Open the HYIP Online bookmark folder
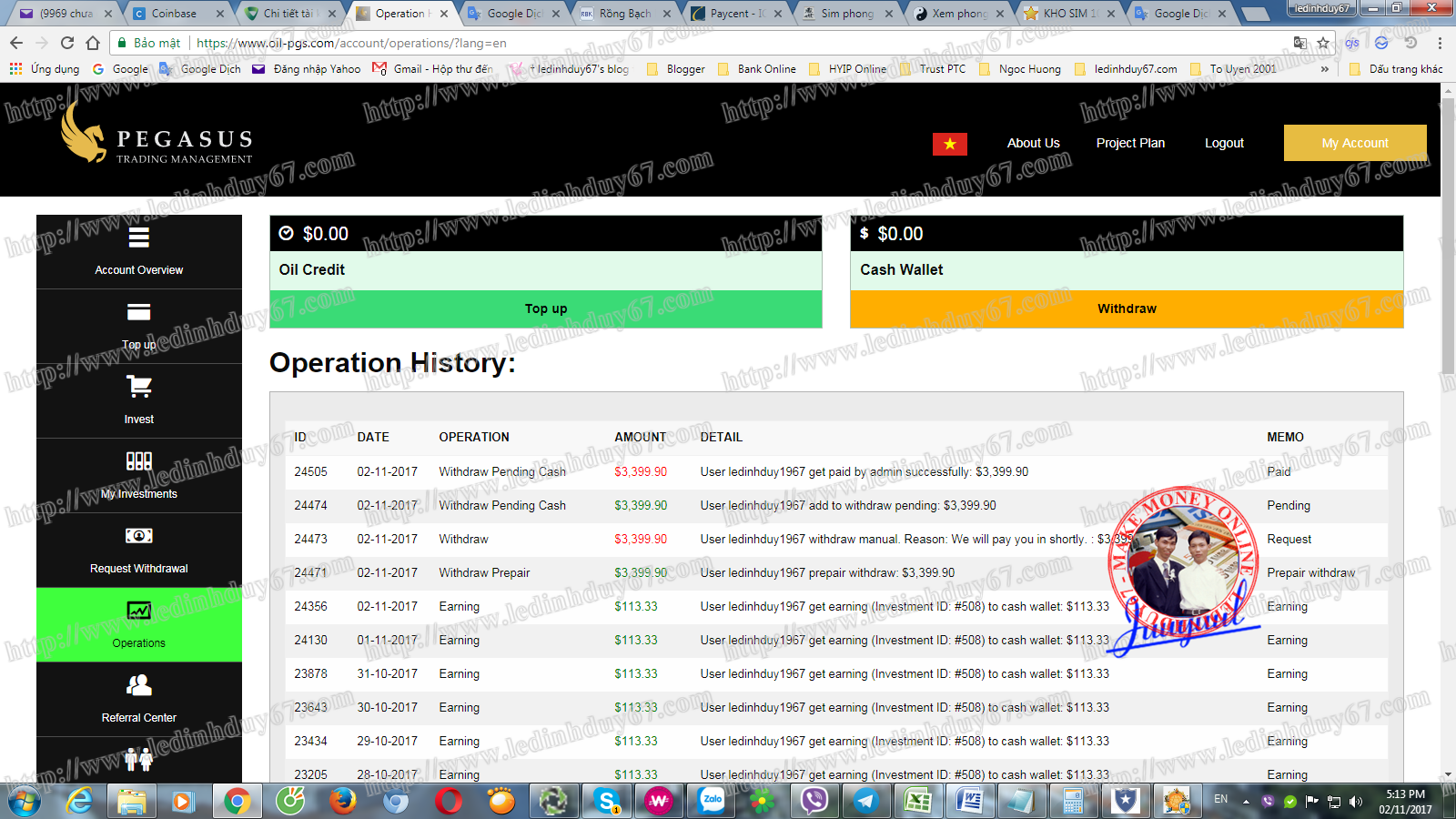 [847, 69]
